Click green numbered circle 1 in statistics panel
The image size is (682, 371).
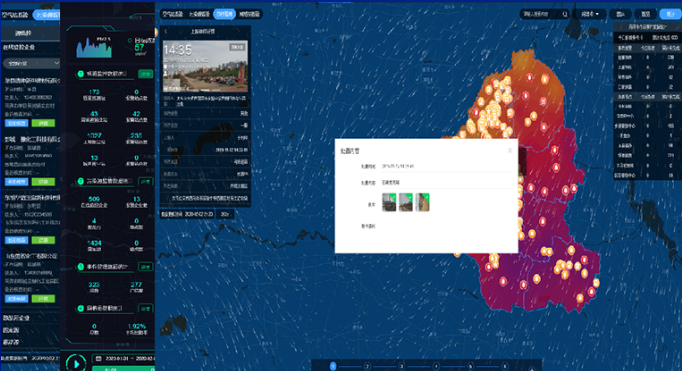tap(80, 74)
